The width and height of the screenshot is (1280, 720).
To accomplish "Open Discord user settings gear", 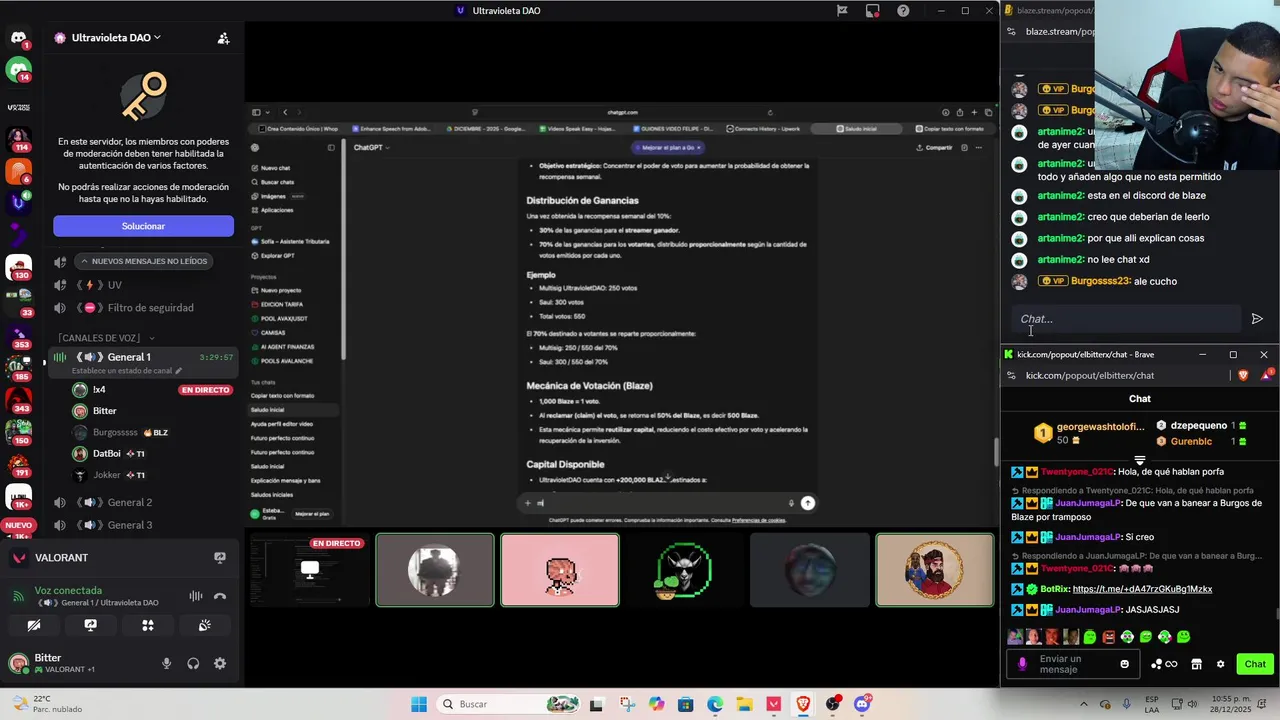I will (x=220, y=663).
